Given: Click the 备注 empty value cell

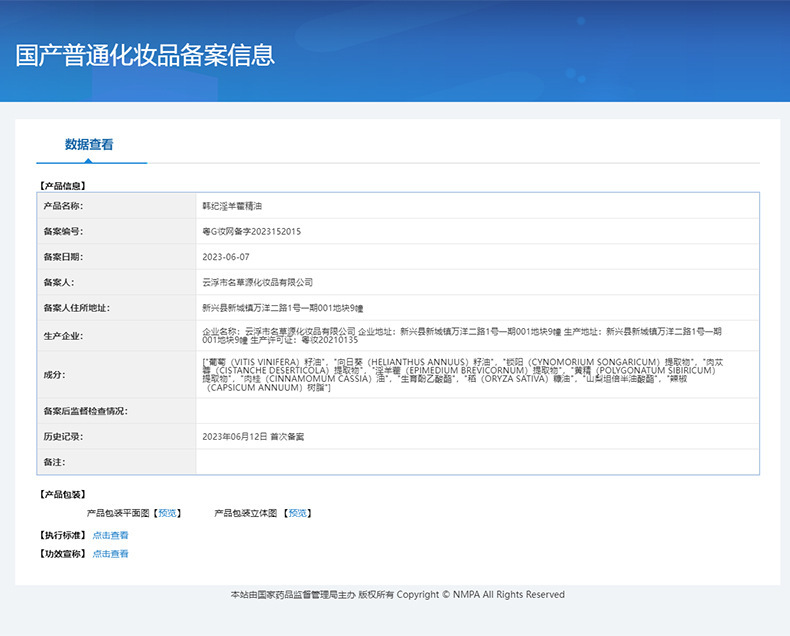Looking at the screenshot, I should (477, 462).
